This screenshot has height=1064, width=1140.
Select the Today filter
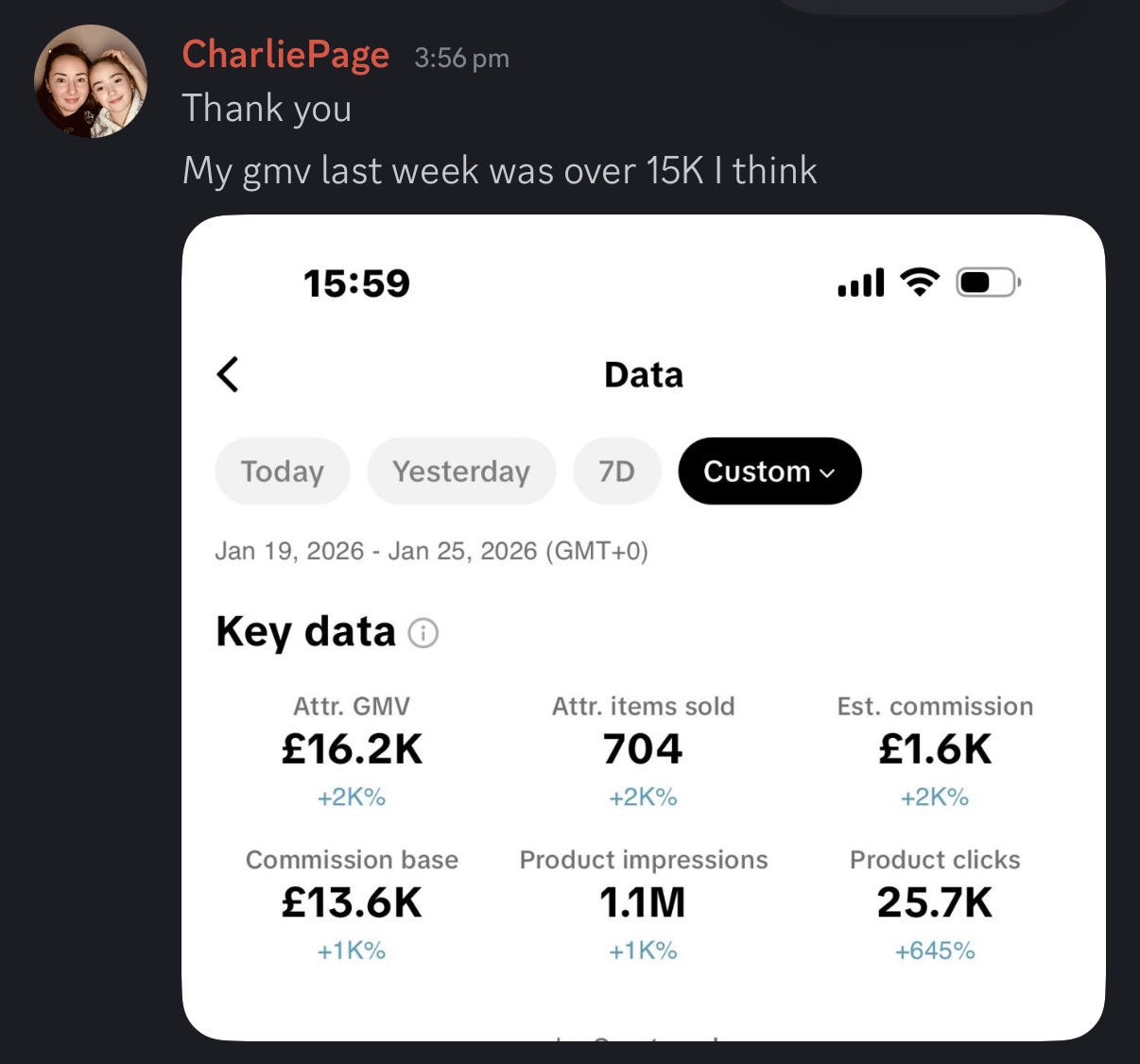(283, 471)
